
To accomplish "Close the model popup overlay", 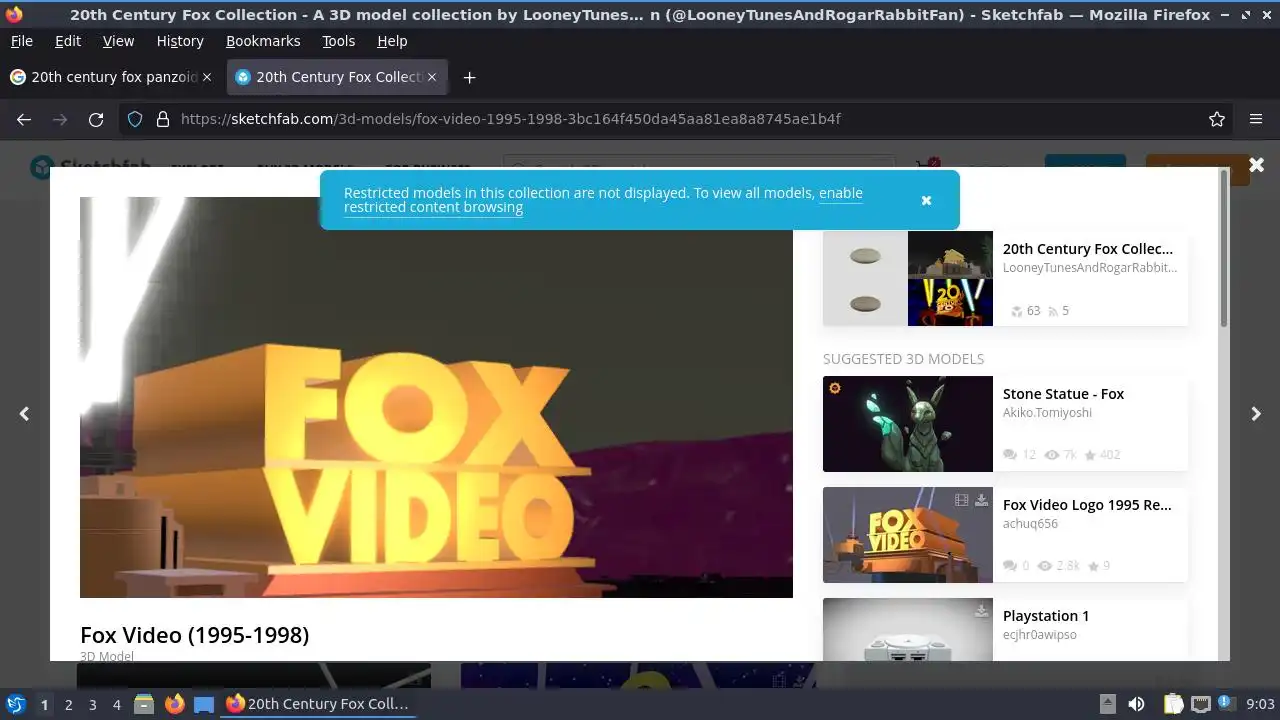I will pyautogui.click(x=1256, y=165).
